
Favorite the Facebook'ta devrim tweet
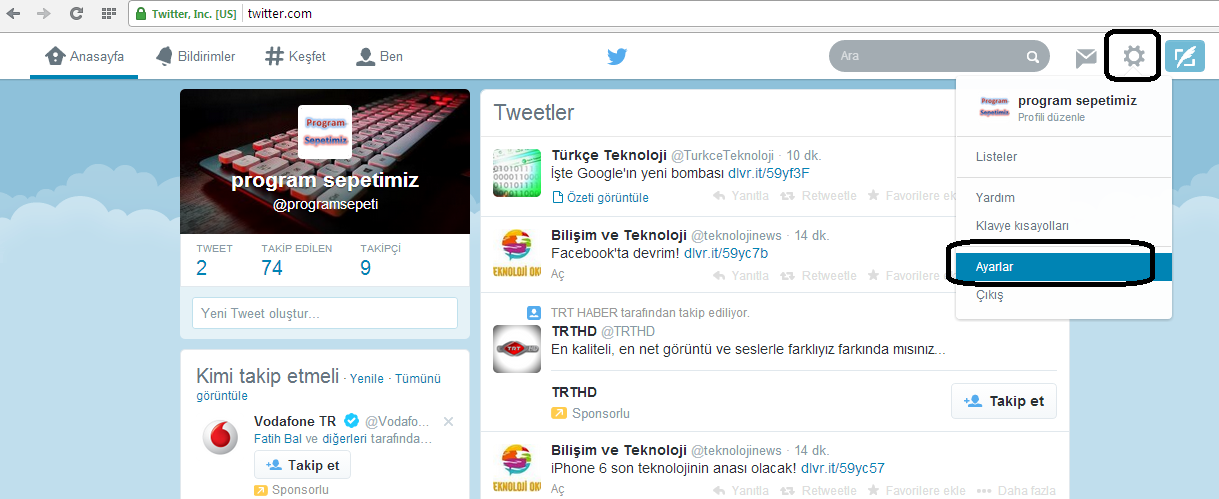[x=912, y=275]
